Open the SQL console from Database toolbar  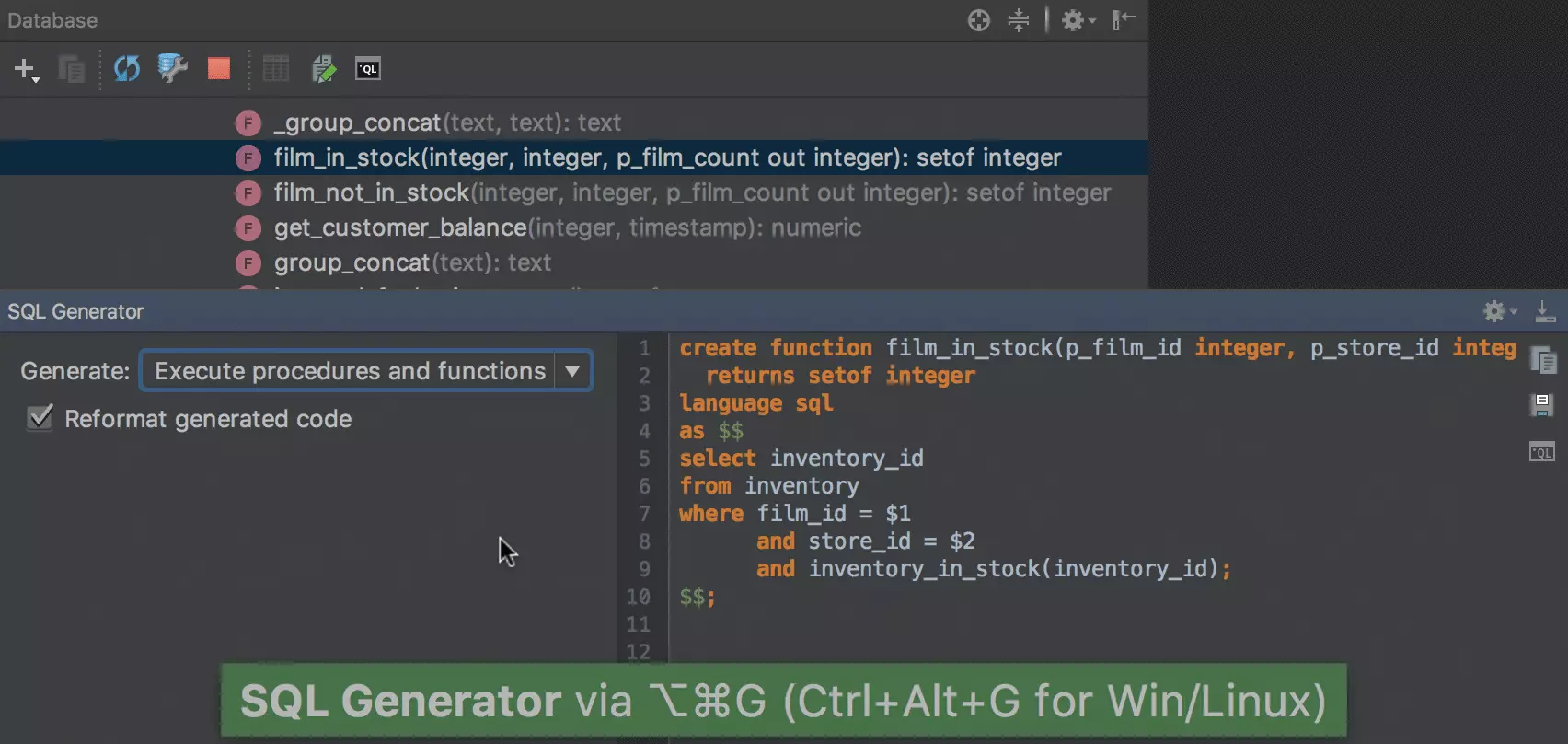(368, 69)
